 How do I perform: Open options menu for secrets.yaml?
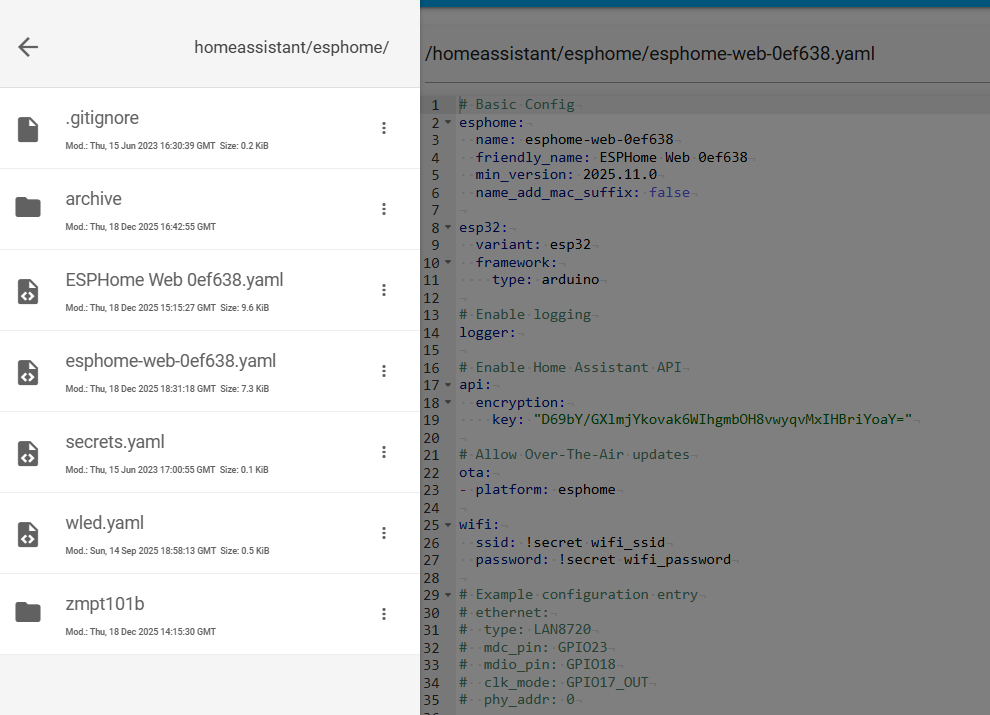[383, 452]
